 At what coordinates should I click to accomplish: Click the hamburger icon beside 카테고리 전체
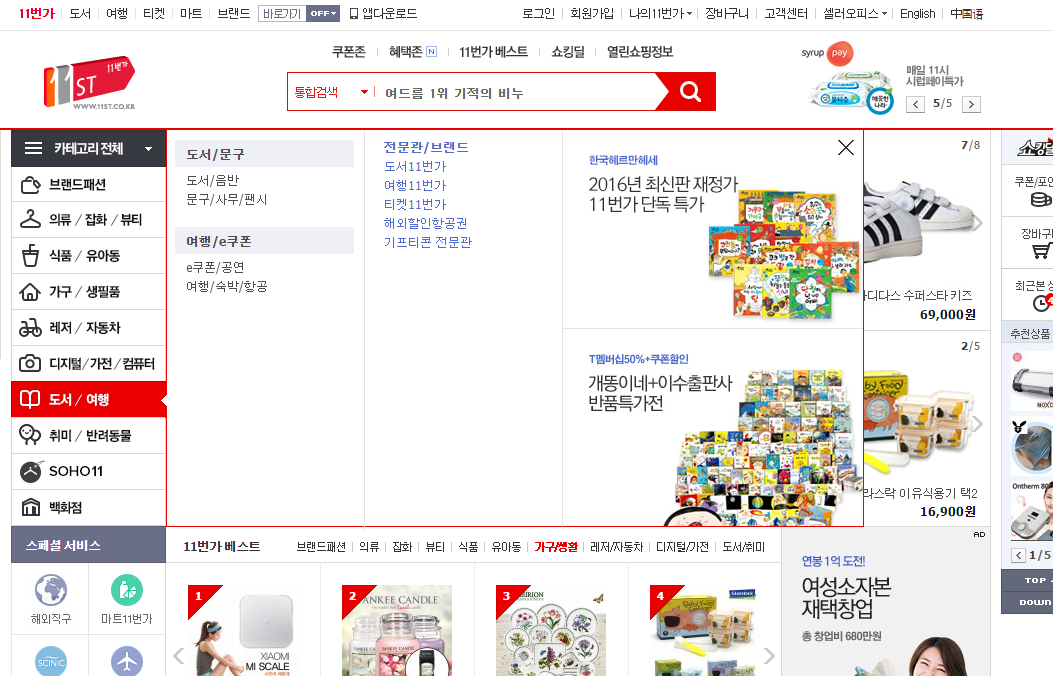pyautogui.click(x=34, y=148)
